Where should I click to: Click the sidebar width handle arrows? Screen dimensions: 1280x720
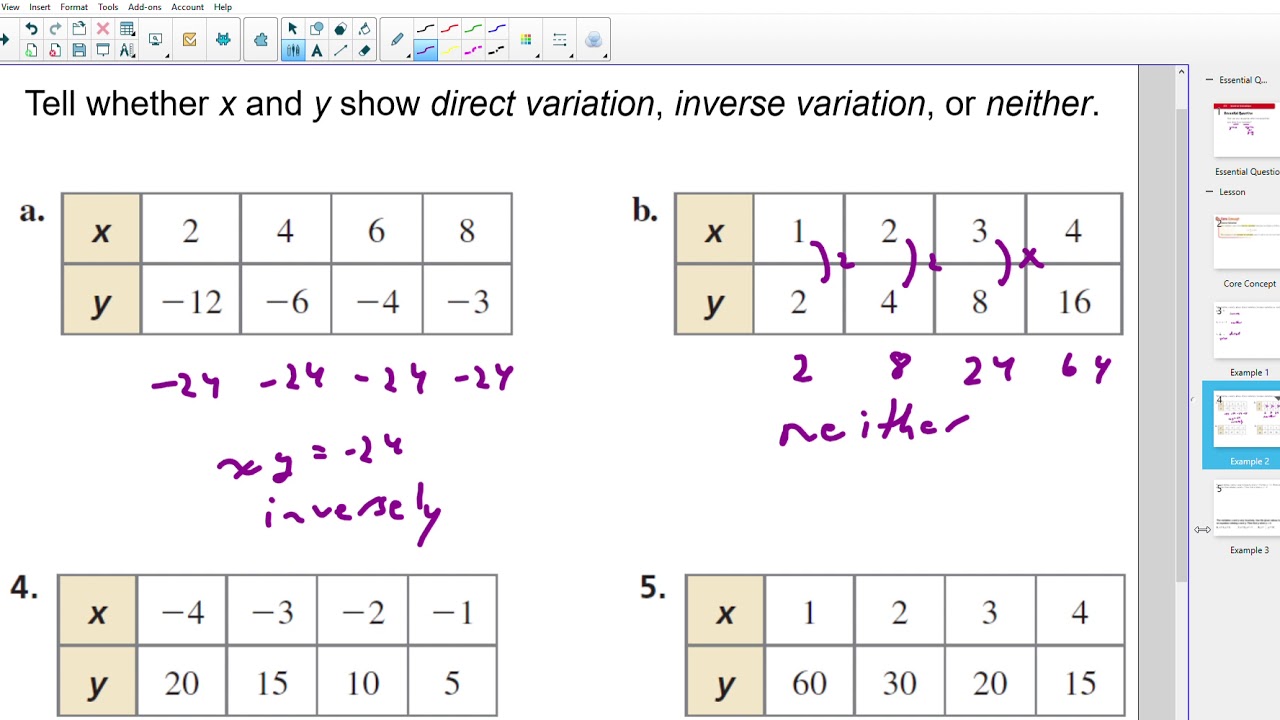pos(1202,529)
